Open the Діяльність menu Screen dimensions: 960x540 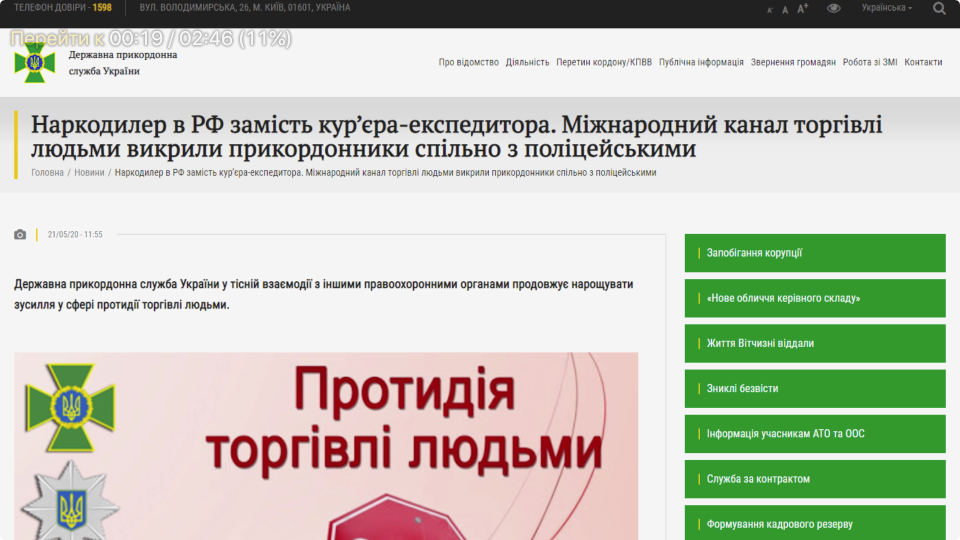(527, 62)
